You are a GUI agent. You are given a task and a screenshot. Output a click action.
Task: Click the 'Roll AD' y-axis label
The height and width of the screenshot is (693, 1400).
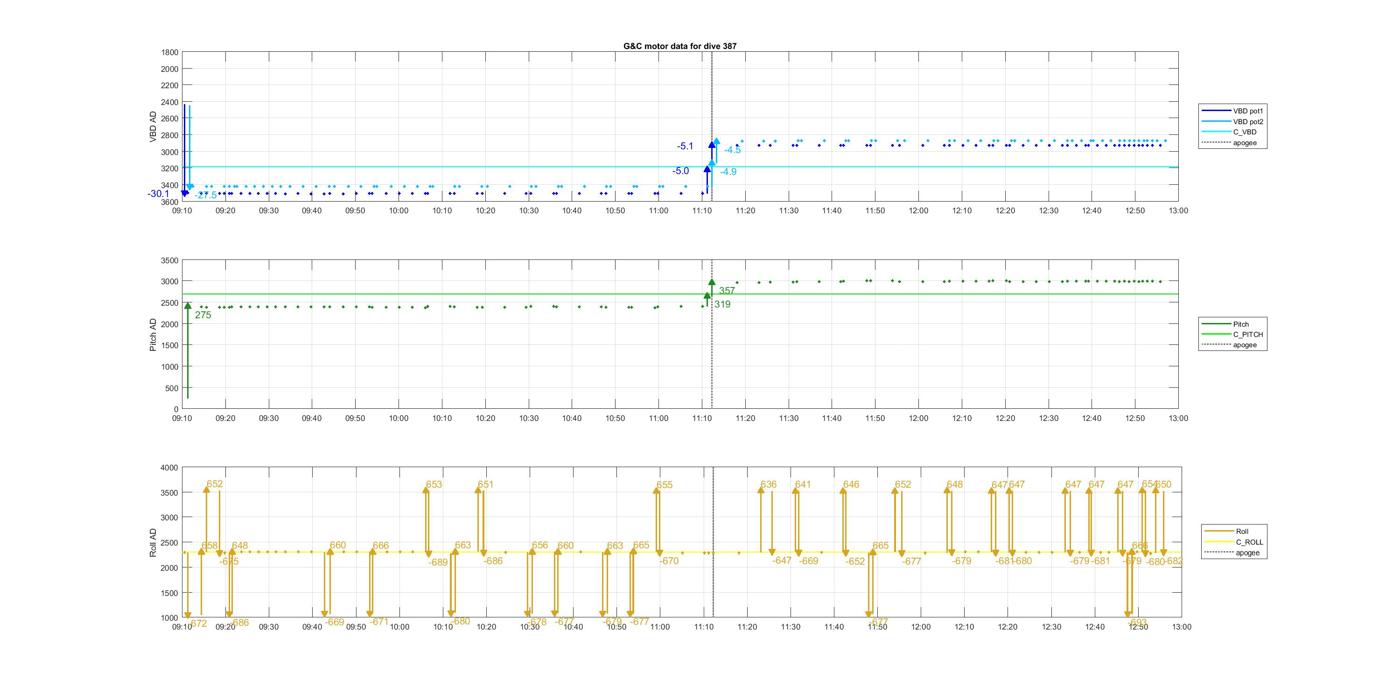(153, 542)
